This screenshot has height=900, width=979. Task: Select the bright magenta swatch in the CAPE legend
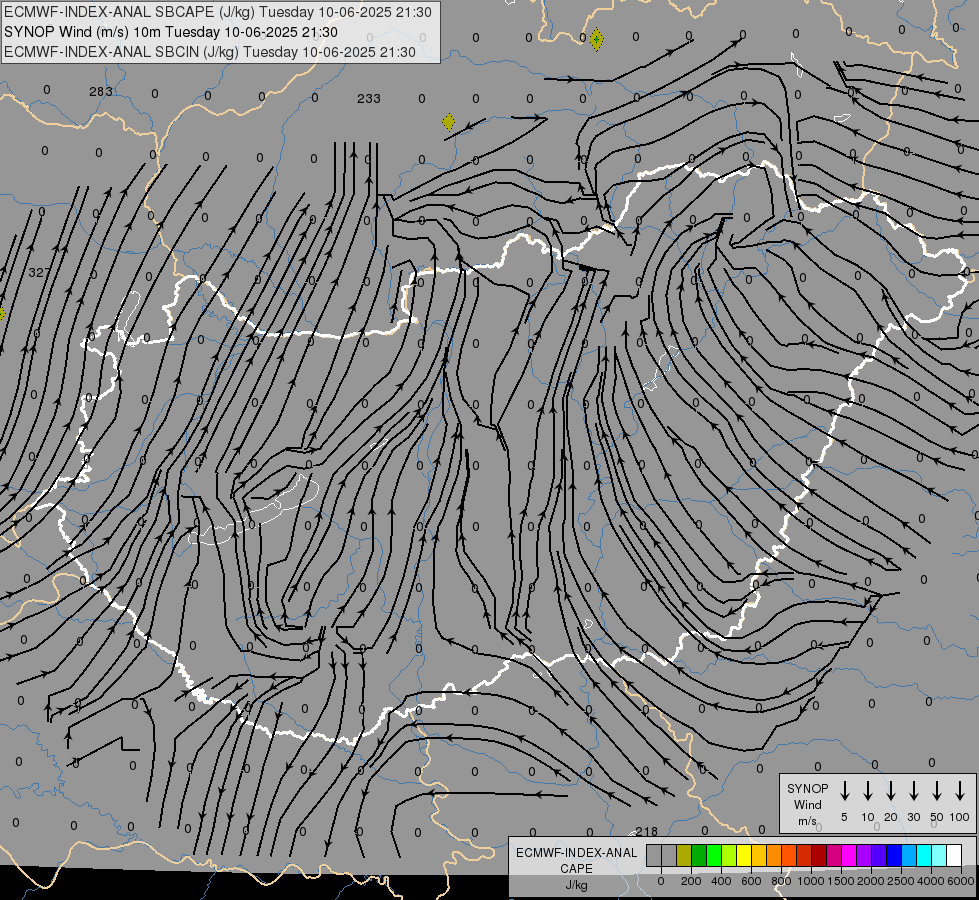(x=849, y=855)
